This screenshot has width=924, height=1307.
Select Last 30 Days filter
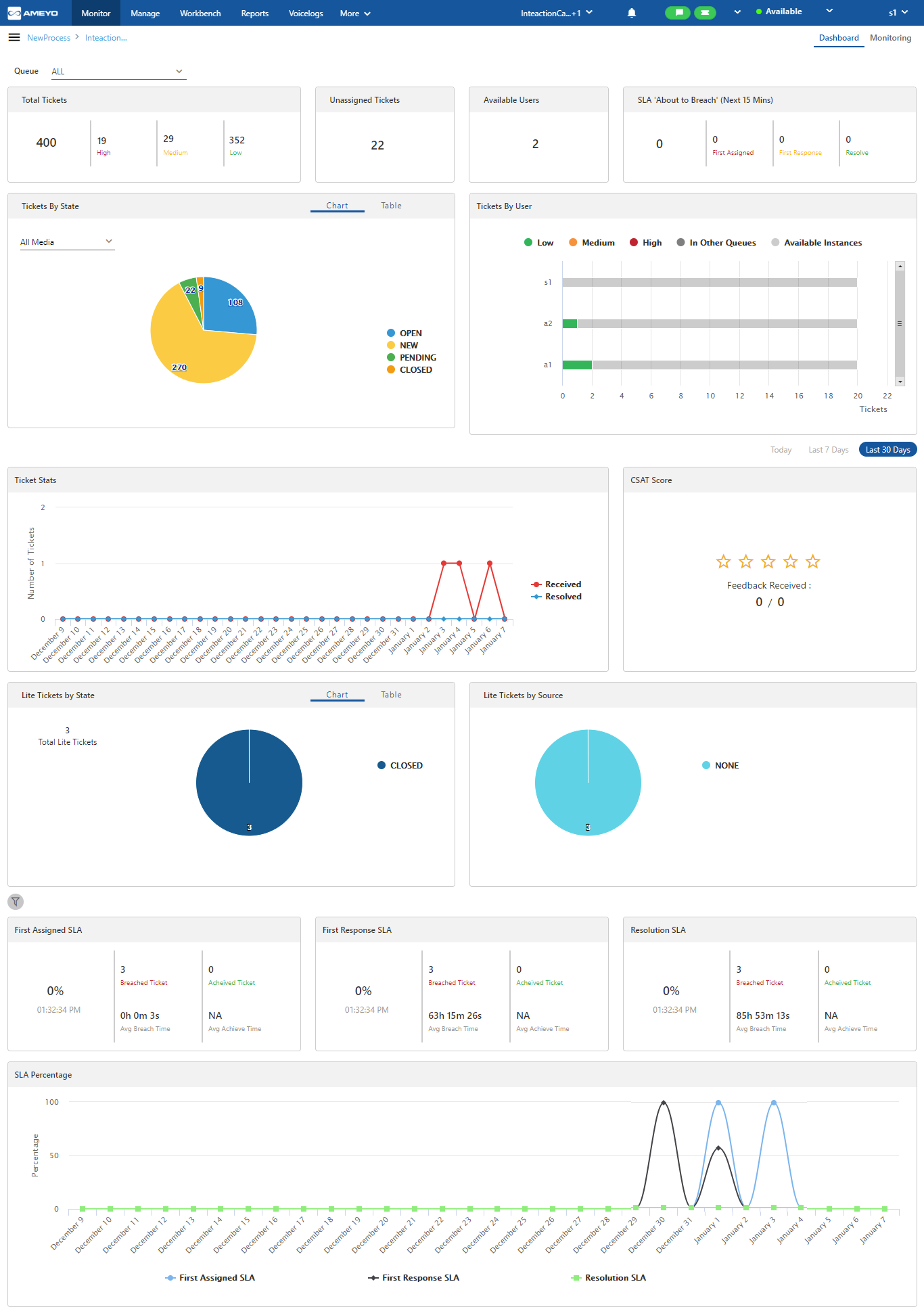[887, 450]
